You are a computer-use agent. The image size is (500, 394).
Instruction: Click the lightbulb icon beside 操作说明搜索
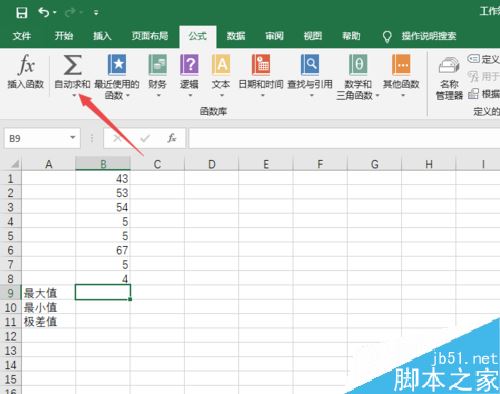[x=387, y=37]
